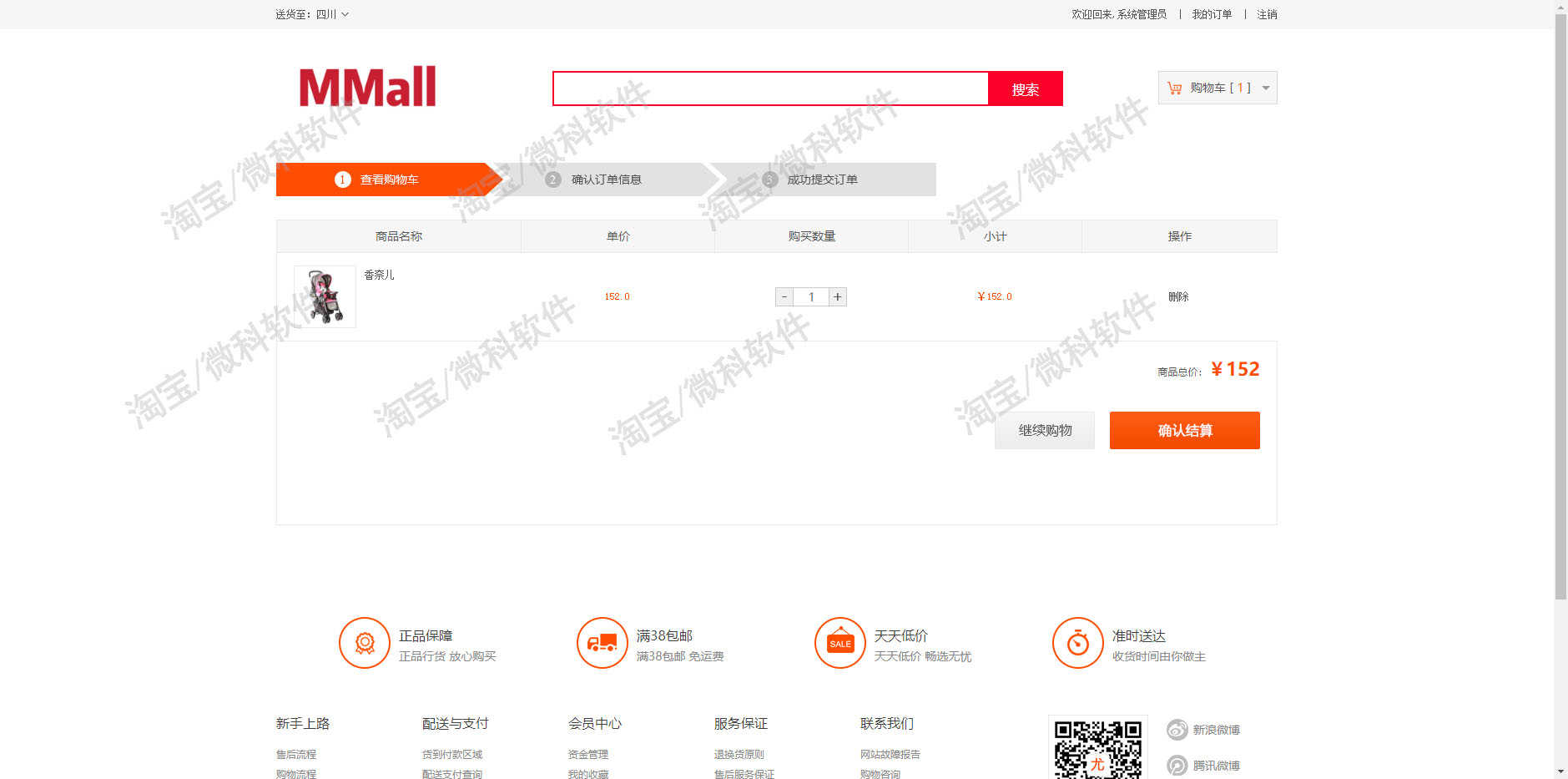The image size is (1568, 779).
Task: Click the 服务保证 footer heading
Action: [x=741, y=723]
